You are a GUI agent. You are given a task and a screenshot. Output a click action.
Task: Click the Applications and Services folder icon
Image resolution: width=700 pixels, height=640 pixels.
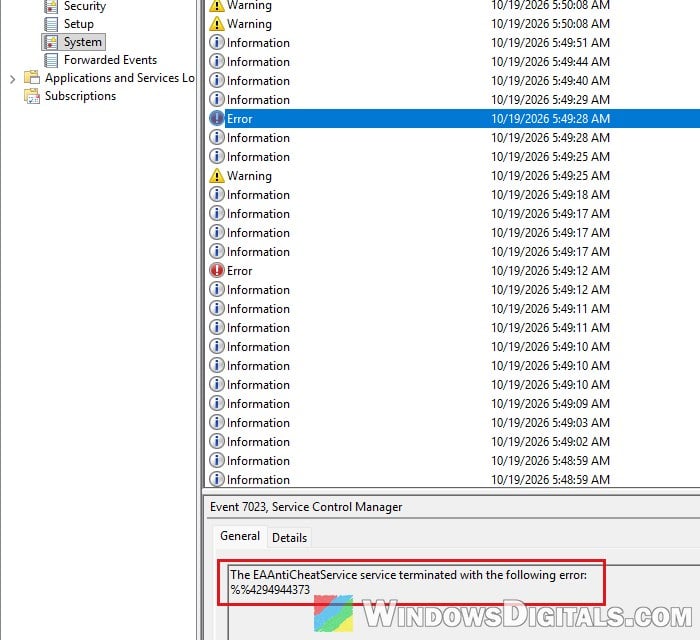pyautogui.click(x=32, y=78)
